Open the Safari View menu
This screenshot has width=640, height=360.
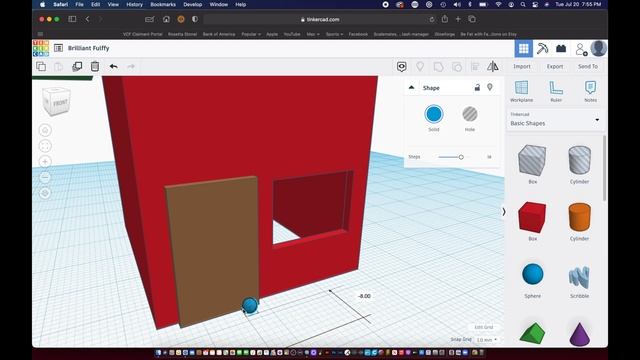click(x=113, y=4)
